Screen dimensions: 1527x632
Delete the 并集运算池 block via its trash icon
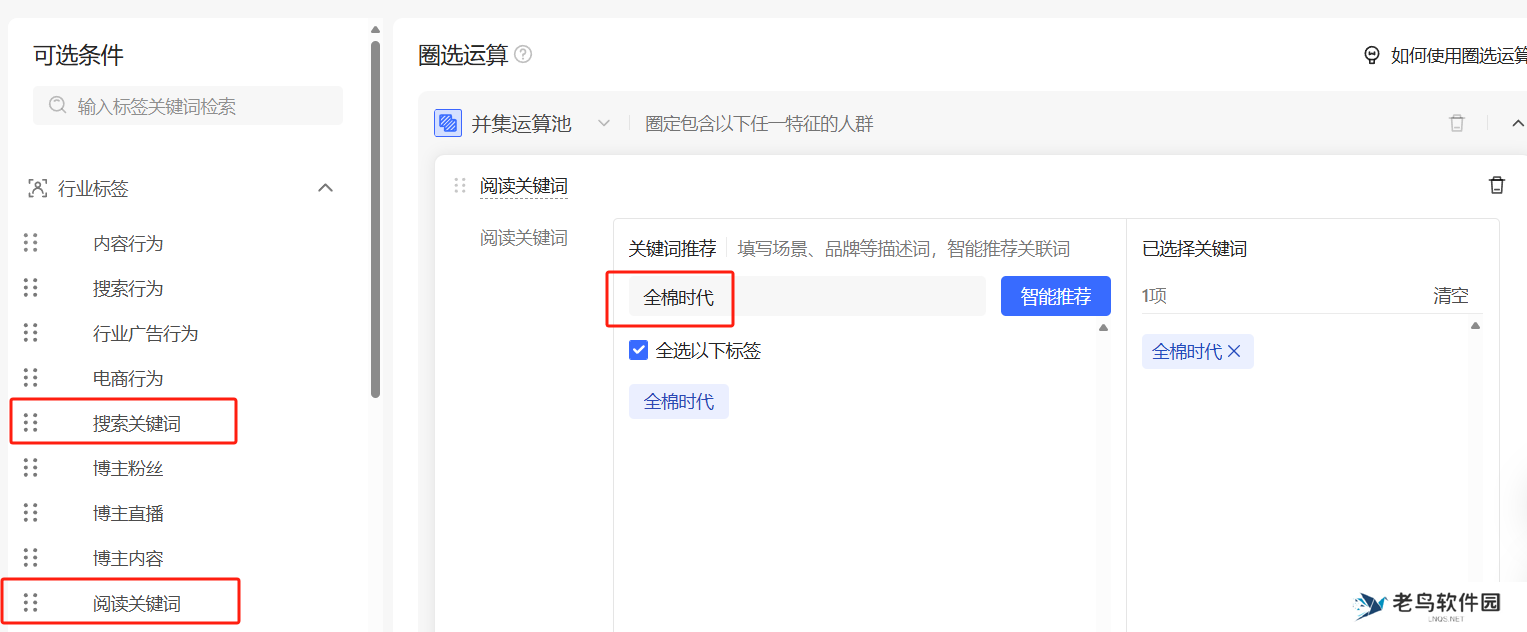[1457, 122]
